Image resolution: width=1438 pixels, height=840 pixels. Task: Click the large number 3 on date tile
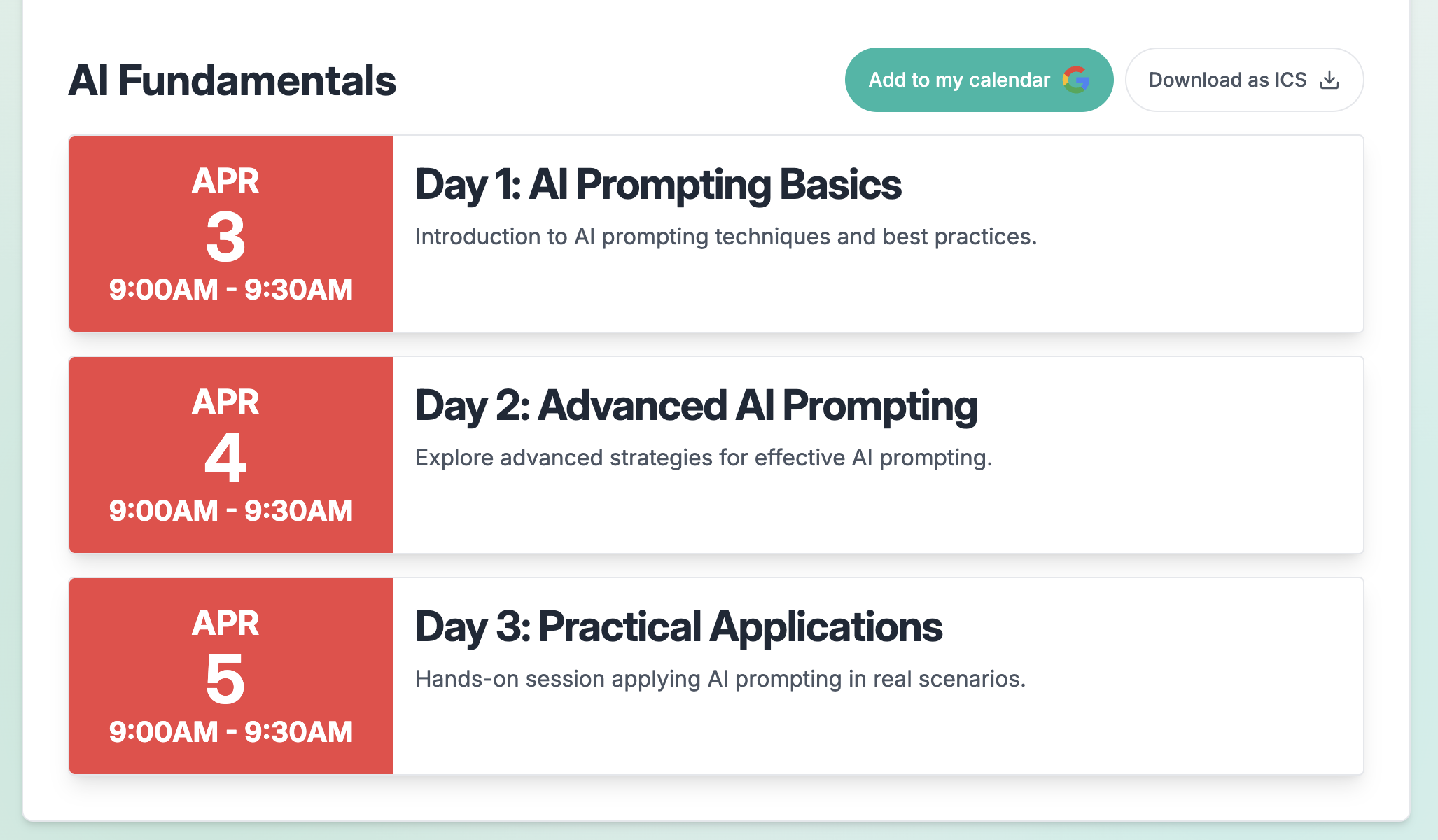225,238
